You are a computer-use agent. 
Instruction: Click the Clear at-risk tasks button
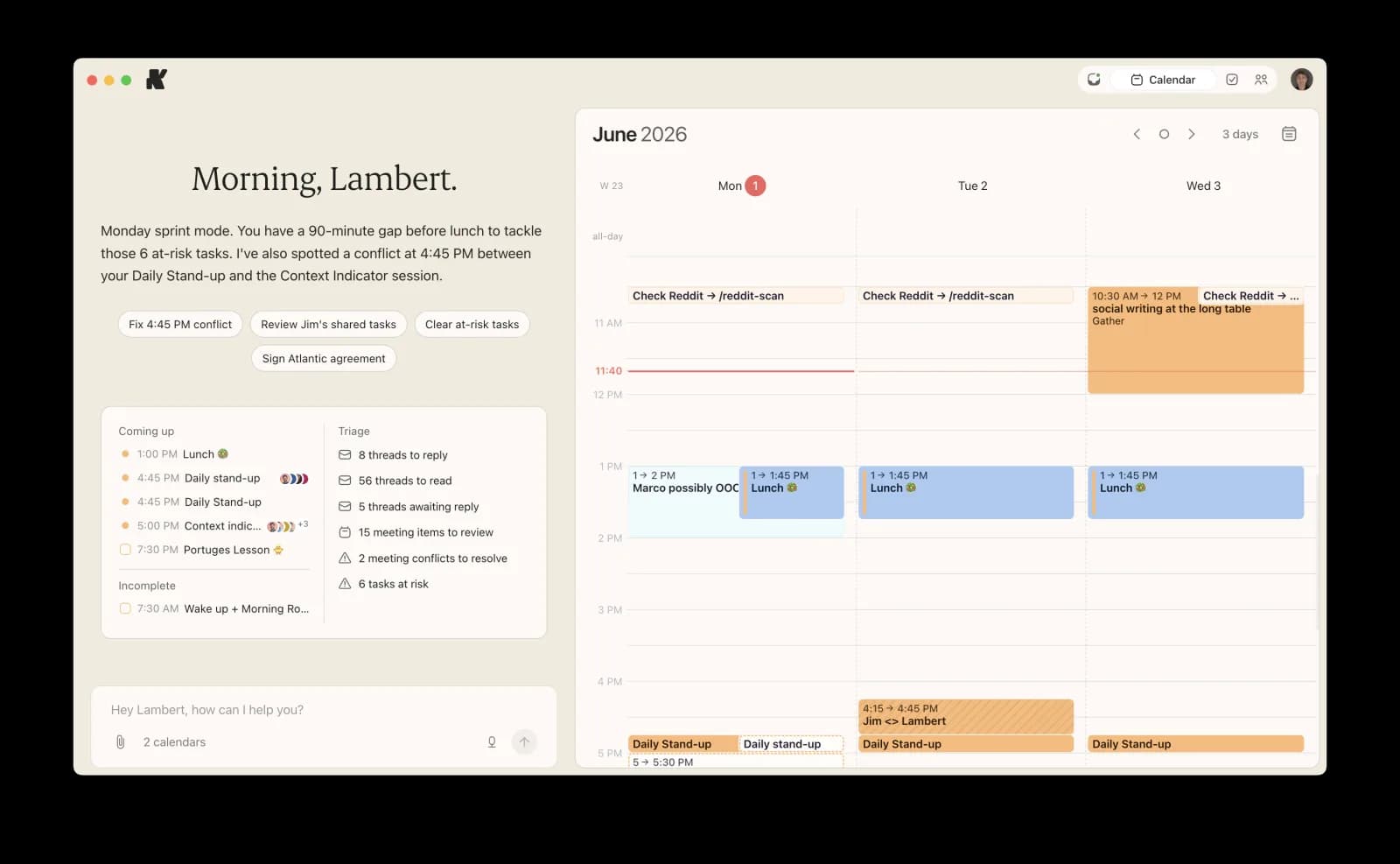coord(472,324)
